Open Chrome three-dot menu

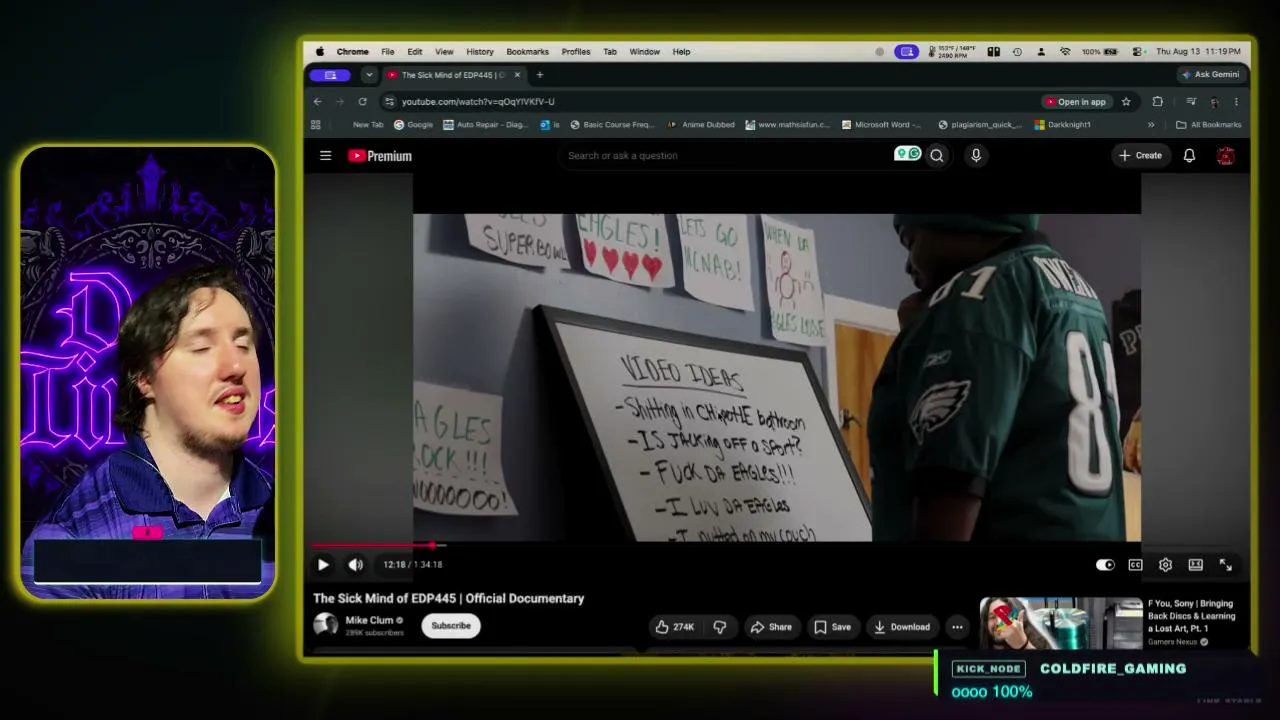tap(1236, 102)
